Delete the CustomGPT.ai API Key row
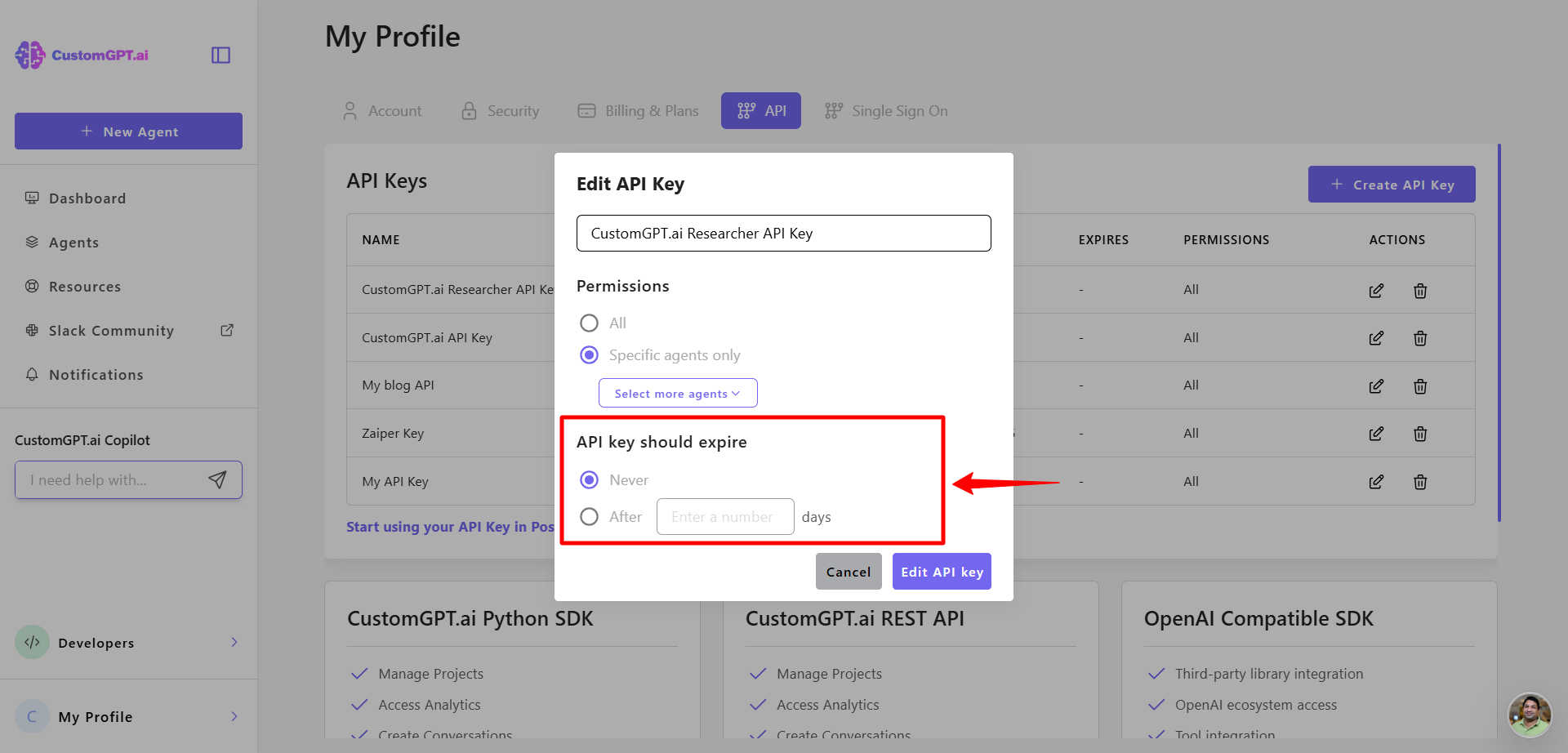This screenshot has width=1568, height=753. click(x=1420, y=338)
